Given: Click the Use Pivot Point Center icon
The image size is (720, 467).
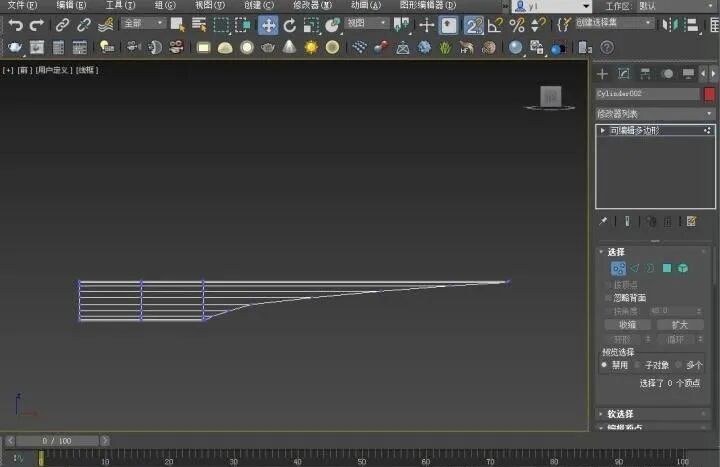Looking at the screenshot, I should [x=401, y=25].
